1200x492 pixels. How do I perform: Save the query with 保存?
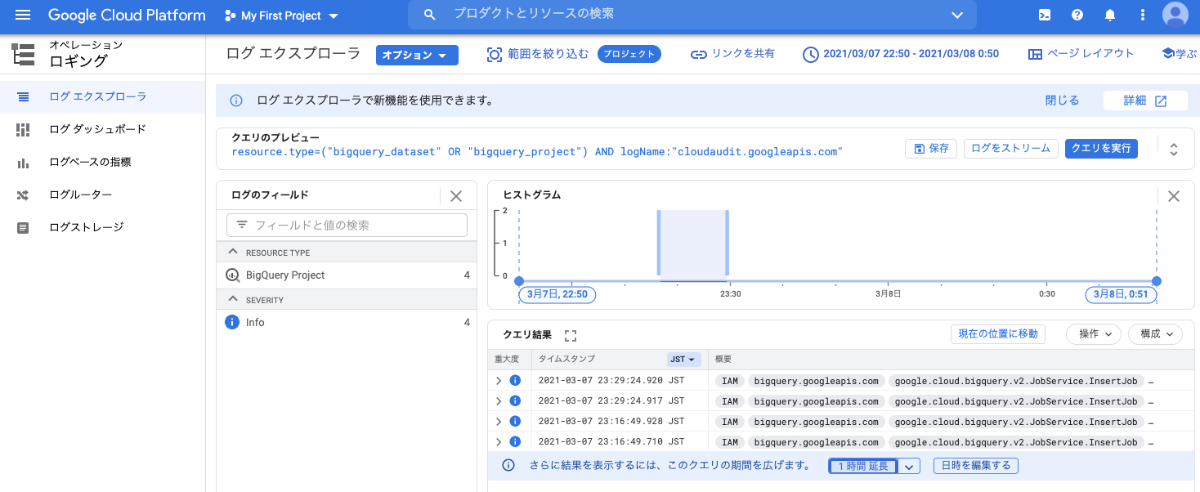point(930,148)
